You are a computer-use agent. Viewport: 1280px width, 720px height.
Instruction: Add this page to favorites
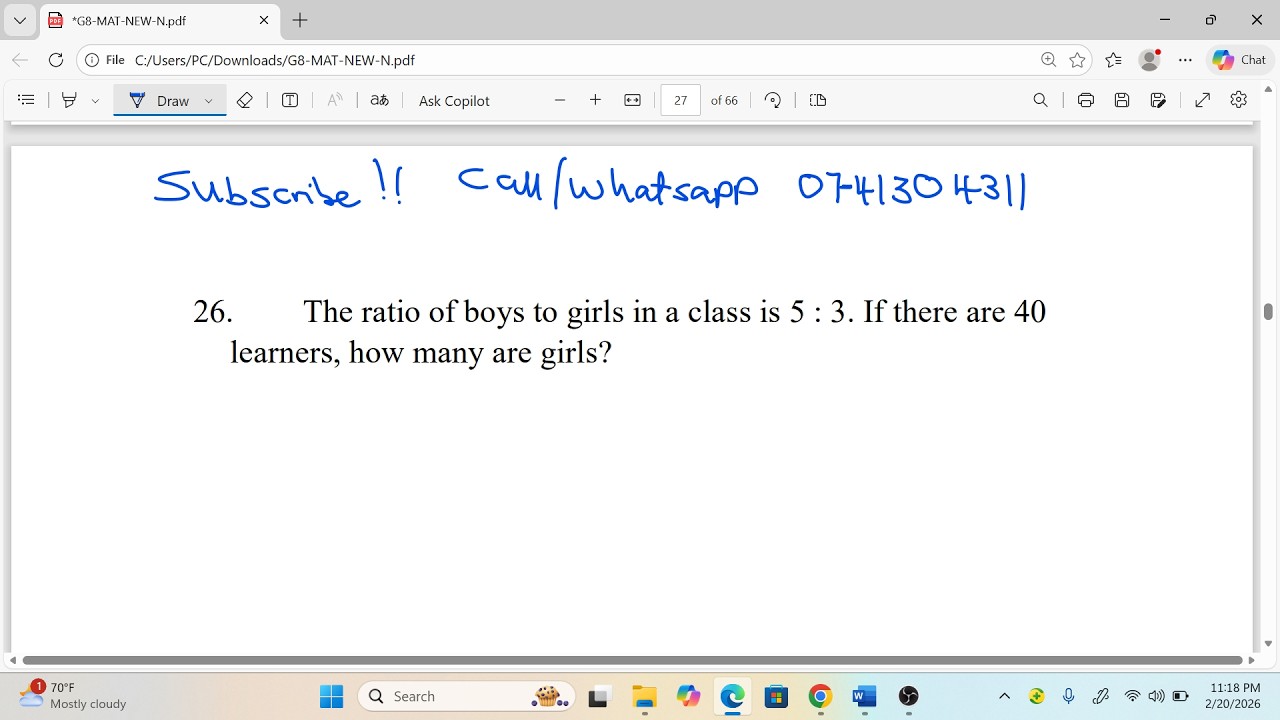click(x=1077, y=60)
